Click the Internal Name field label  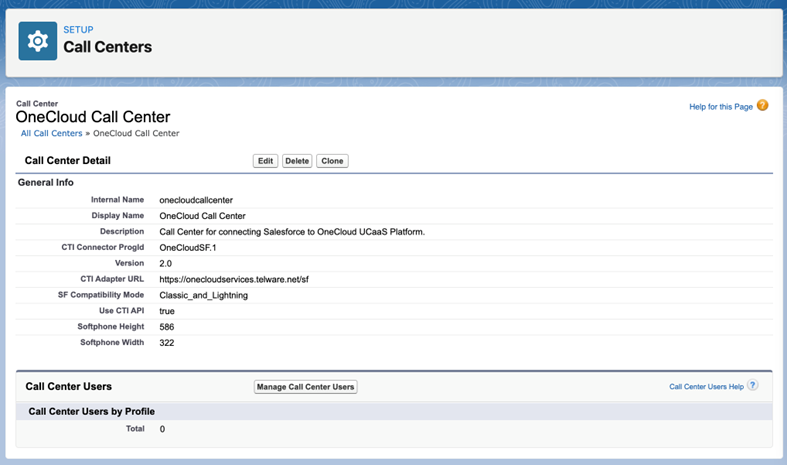click(117, 199)
